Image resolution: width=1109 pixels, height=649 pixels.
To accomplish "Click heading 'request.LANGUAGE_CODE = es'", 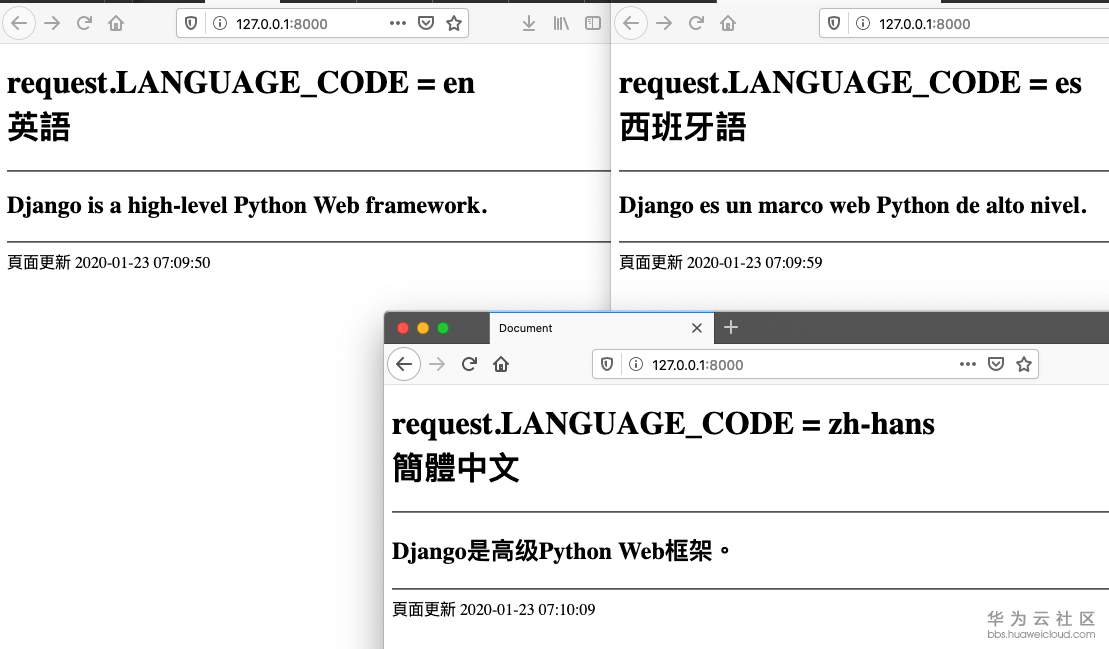I will point(850,83).
